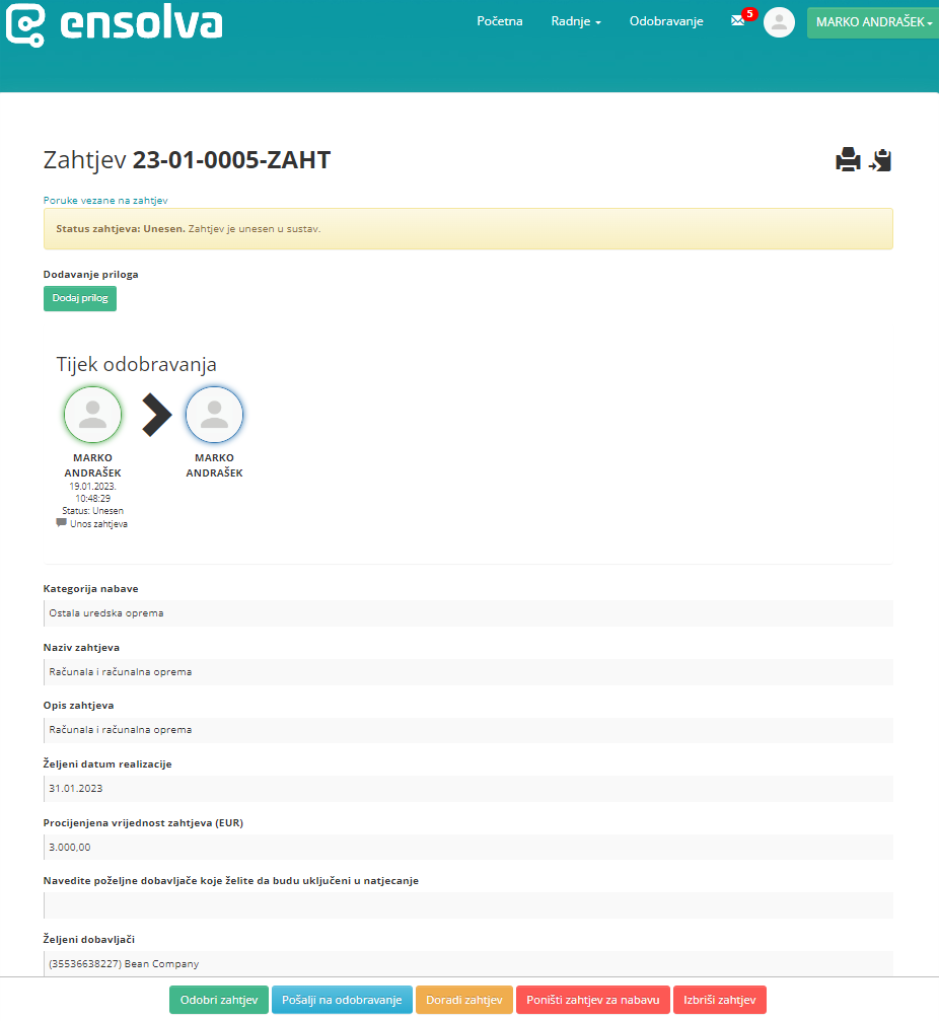This screenshot has height=1021, width=939.
Task: Open the Poruke vezane na zahtjev link
Action: (x=105, y=200)
